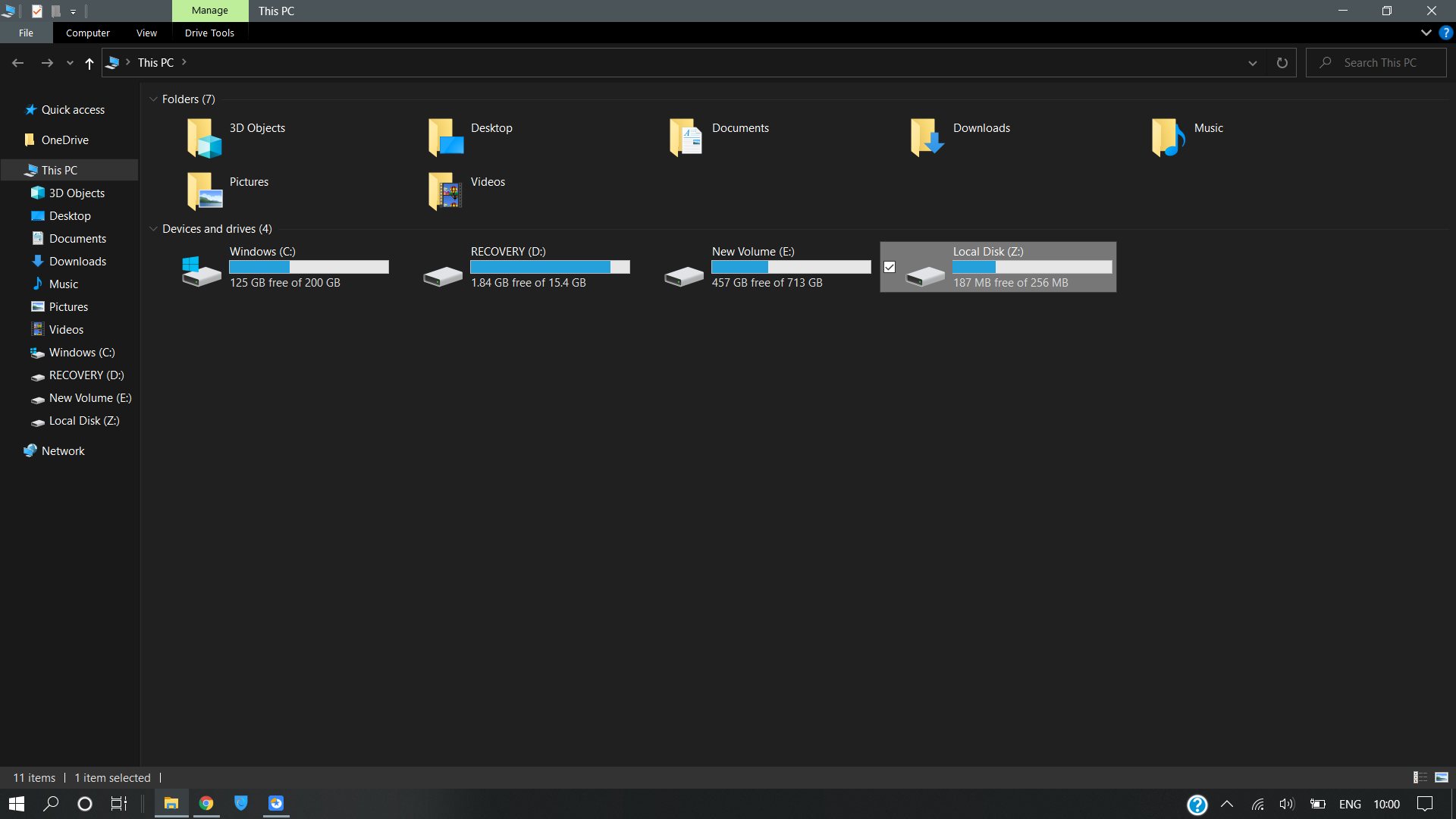Click the New Volume (E:) usage bar
1456x819 pixels.
(x=791, y=267)
